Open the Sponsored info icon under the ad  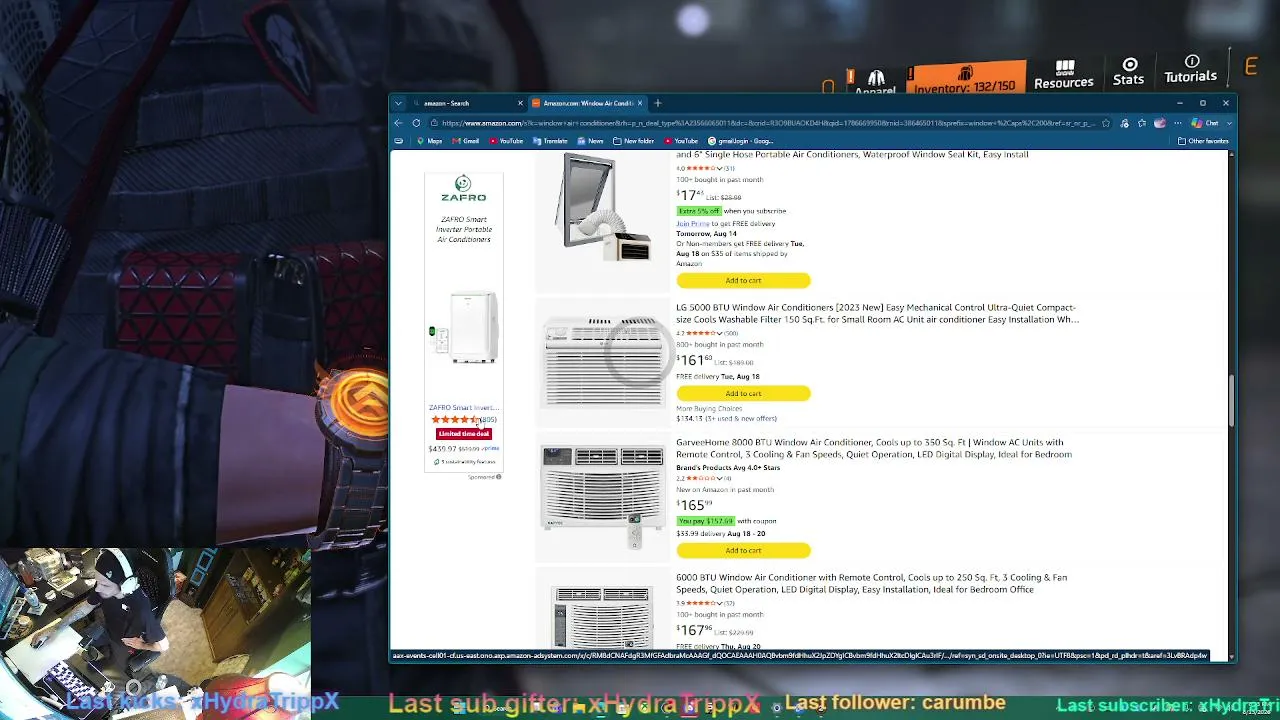pyautogui.click(x=498, y=477)
